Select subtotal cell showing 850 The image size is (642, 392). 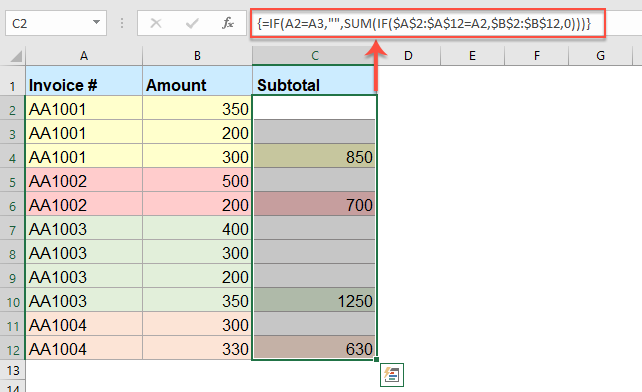click(314, 156)
